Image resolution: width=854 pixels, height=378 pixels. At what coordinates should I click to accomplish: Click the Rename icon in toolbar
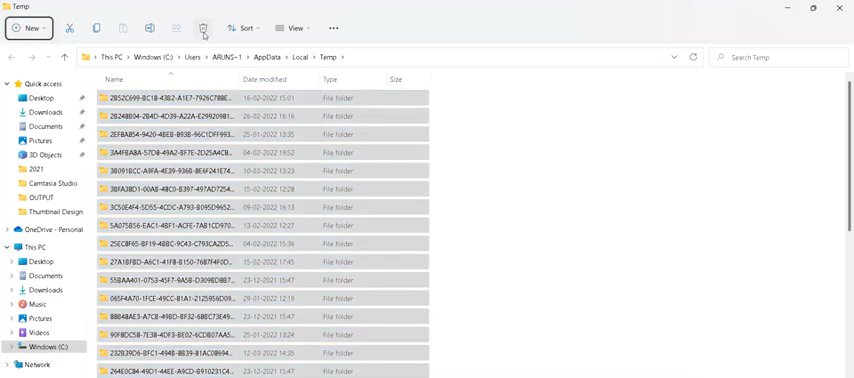(150, 28)
